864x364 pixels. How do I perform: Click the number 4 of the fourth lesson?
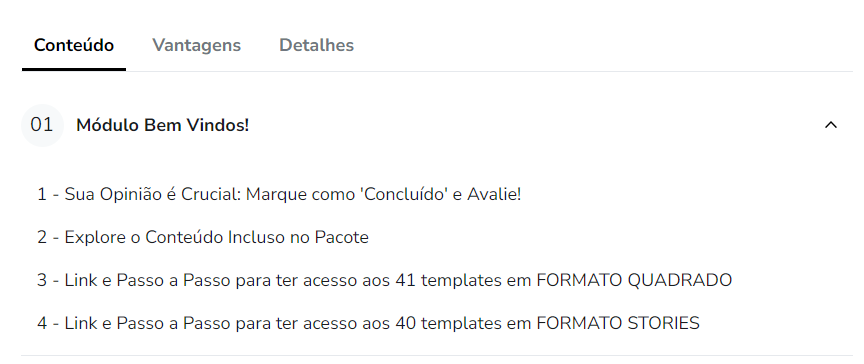(x=42, y=323)
